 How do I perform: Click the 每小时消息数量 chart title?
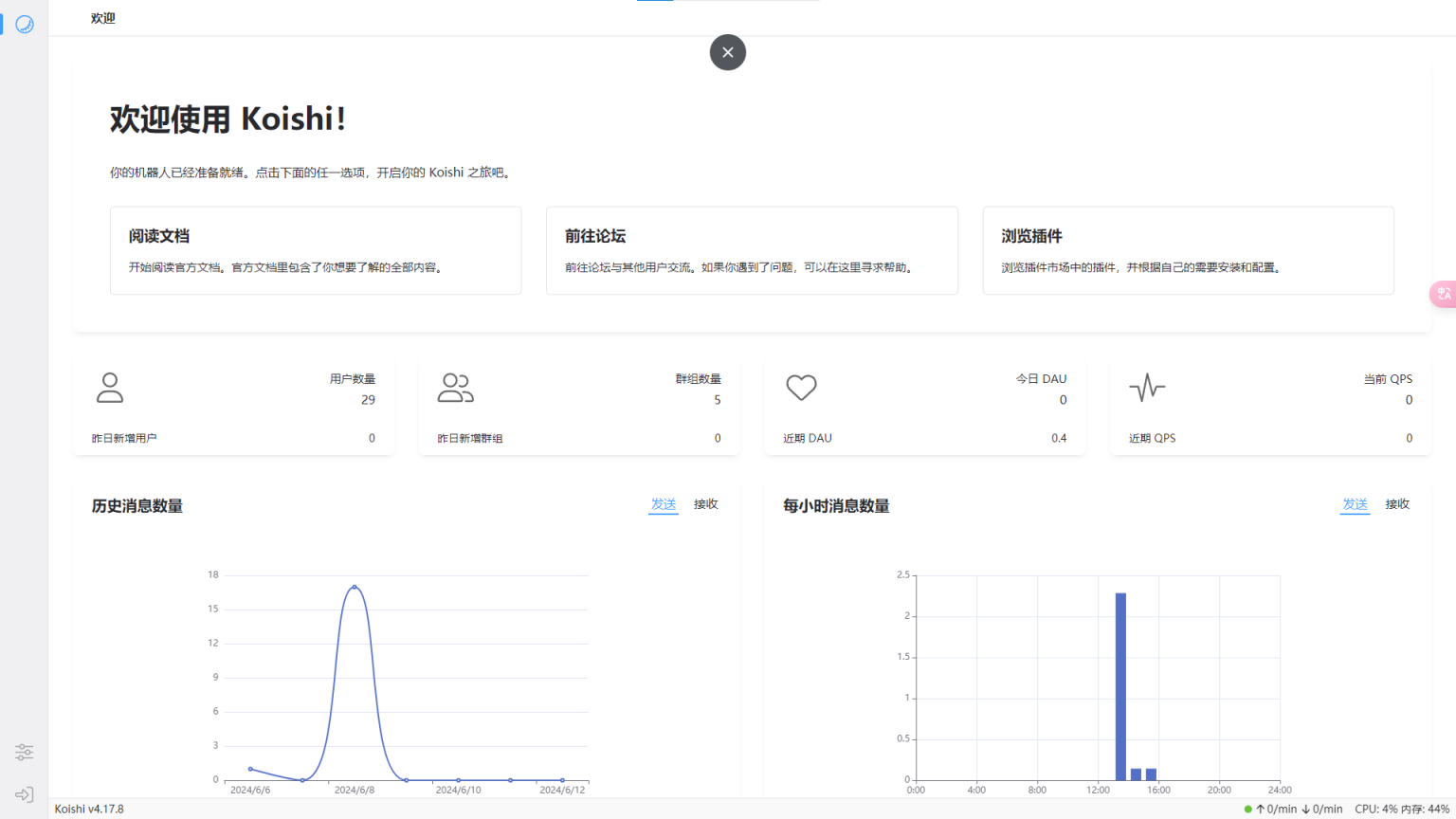pos(836,506)
